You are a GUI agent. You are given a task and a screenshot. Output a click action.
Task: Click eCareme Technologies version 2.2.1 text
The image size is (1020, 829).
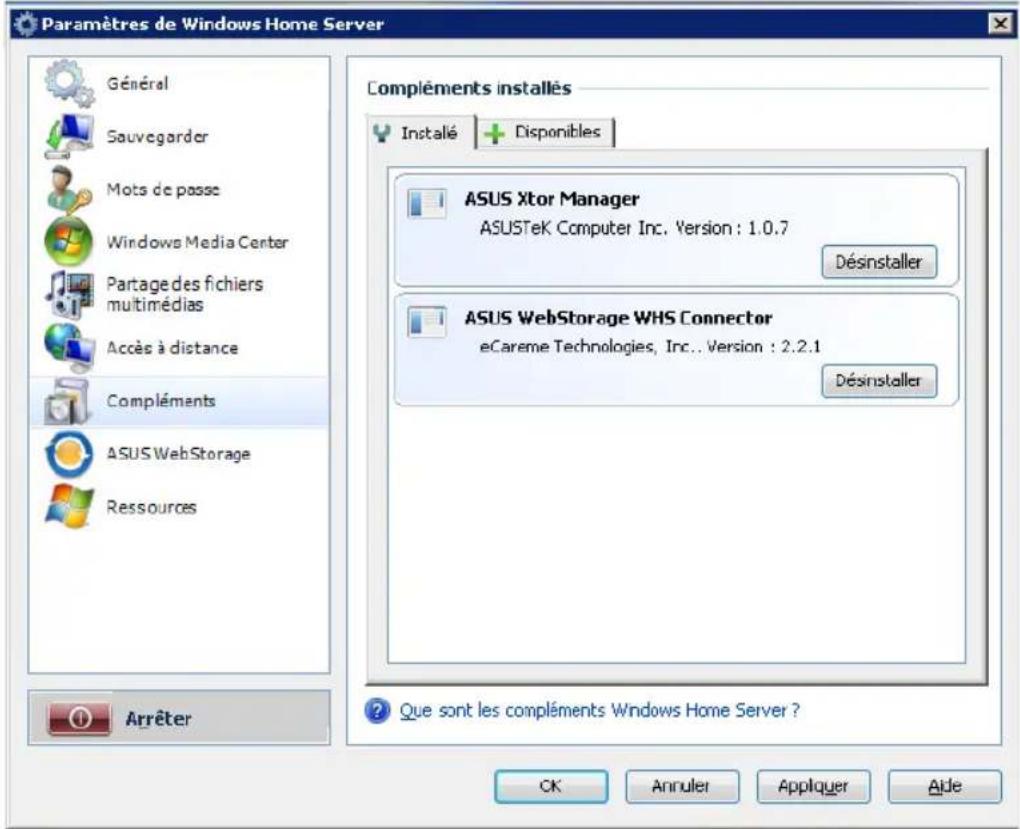click(x=650, y=346)
